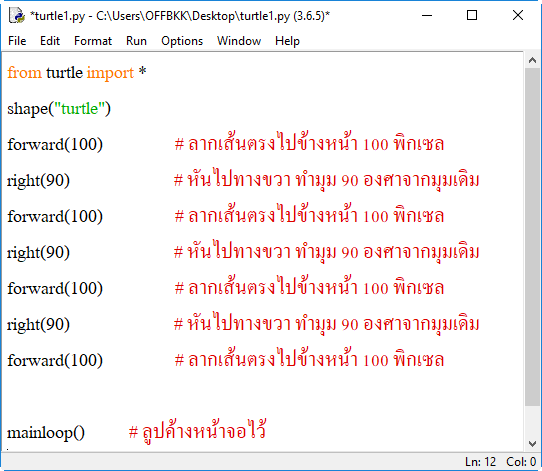Maximize the turtle1.py editor window
This screenshot has height=471, width=542.
click(x=472, y=16)
